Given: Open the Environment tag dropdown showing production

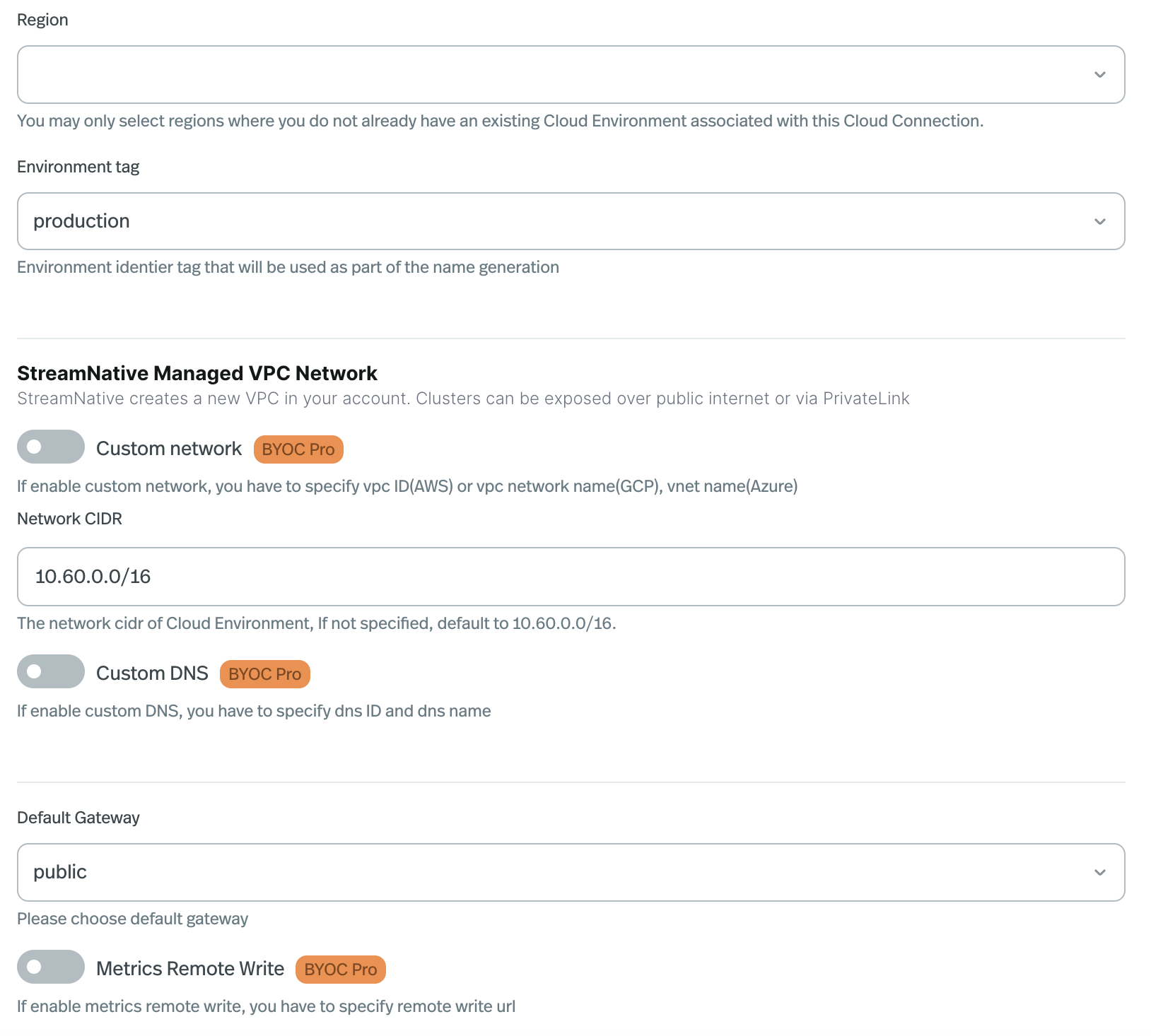Looking at the screenshot, I should click(x=566, y=220).
